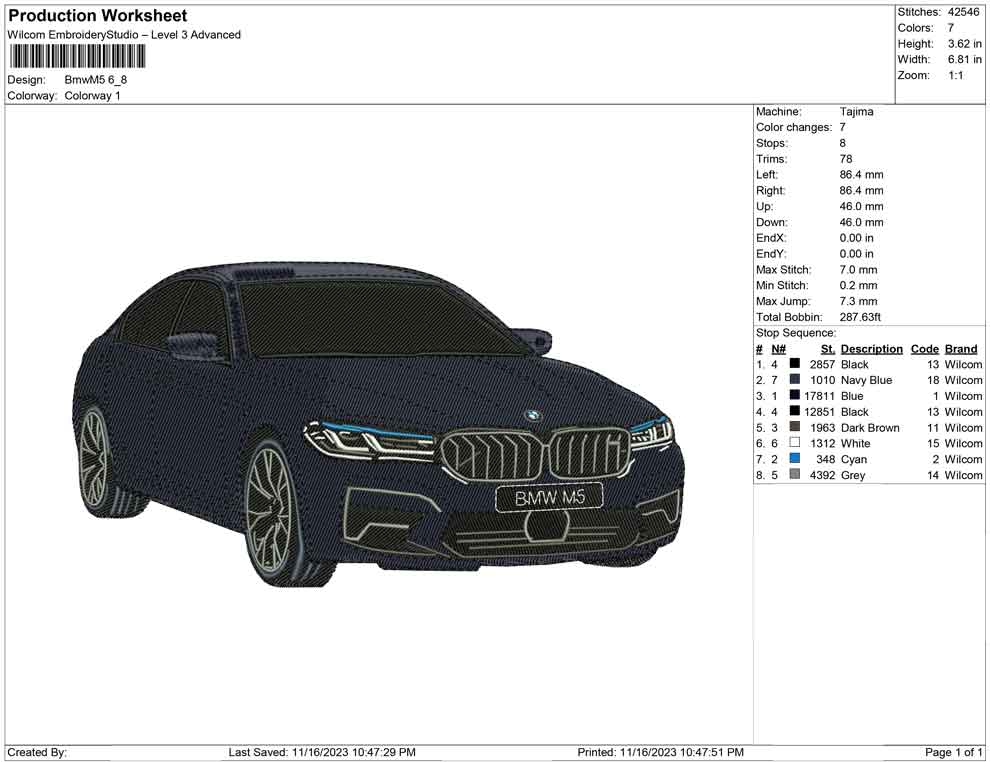Click the BMW M5 car embroidery preview

(x=379, y=423)
